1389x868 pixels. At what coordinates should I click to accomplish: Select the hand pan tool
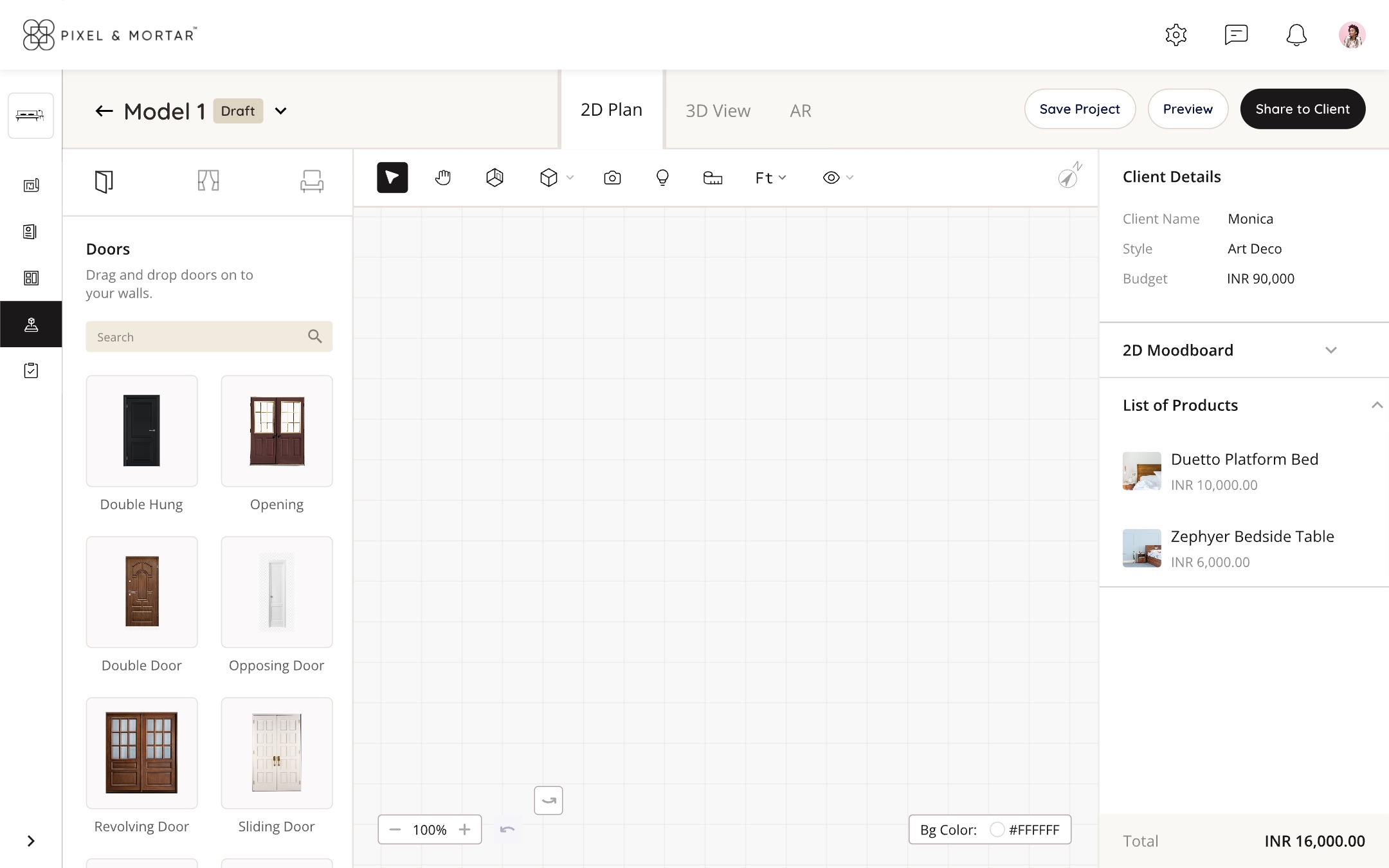pyautogui.click(x=443, y=177)
